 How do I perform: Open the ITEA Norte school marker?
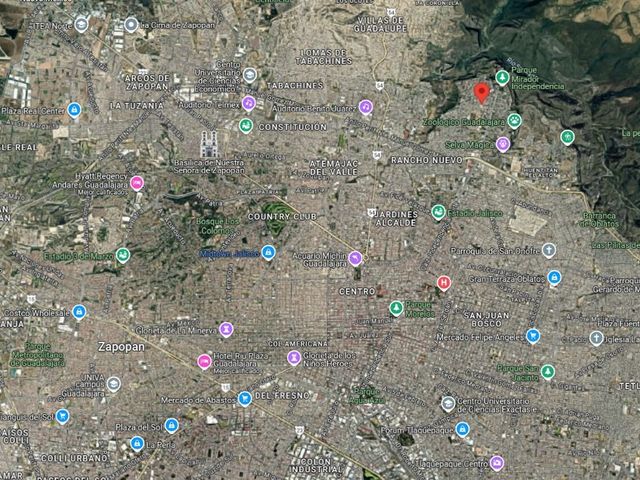81,24
